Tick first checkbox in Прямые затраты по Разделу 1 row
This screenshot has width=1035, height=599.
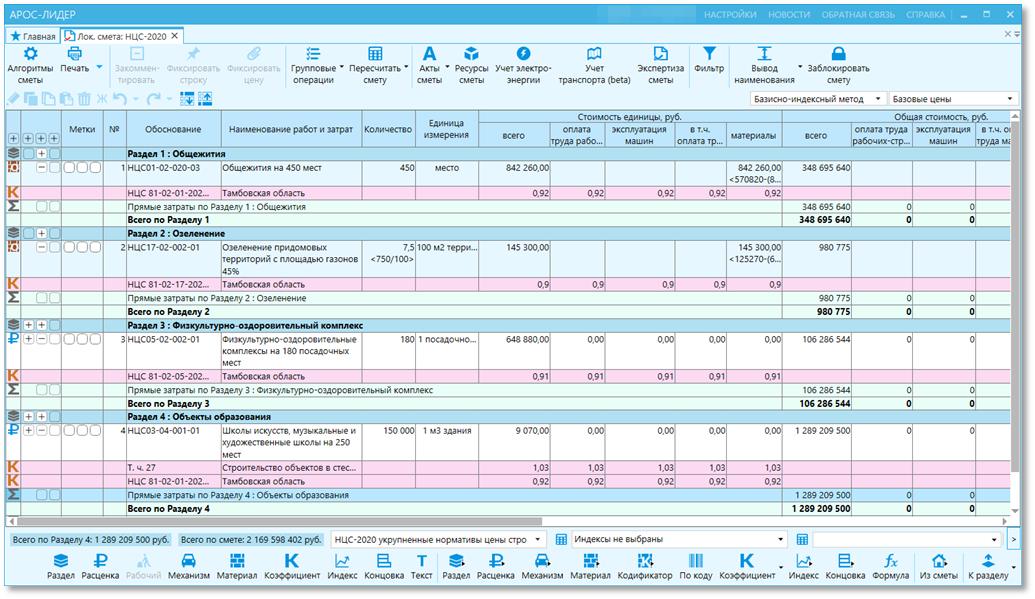coord(42,207)
